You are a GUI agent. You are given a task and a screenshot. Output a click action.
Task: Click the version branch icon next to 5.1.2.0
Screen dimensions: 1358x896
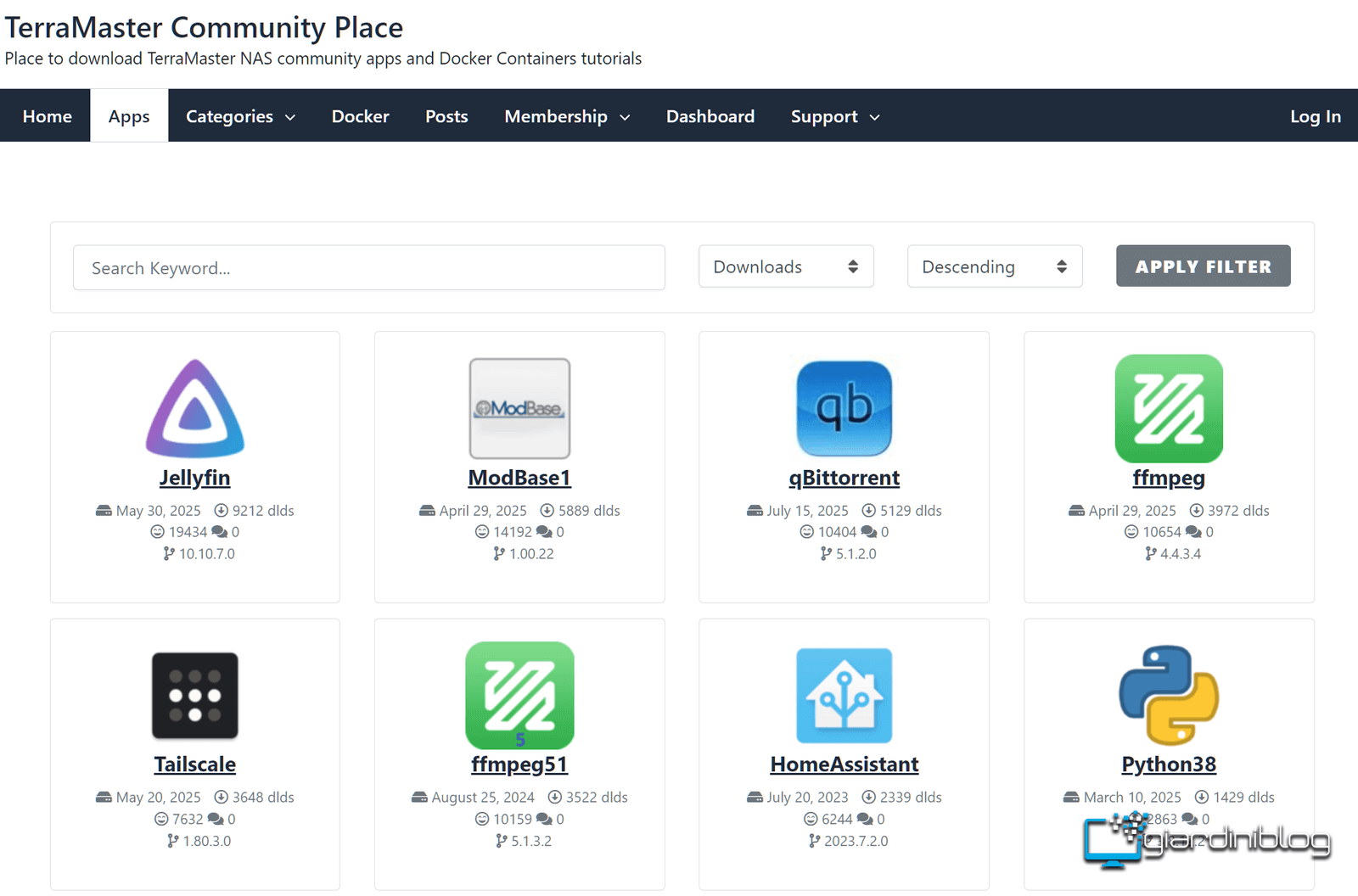tap(826, 554)
